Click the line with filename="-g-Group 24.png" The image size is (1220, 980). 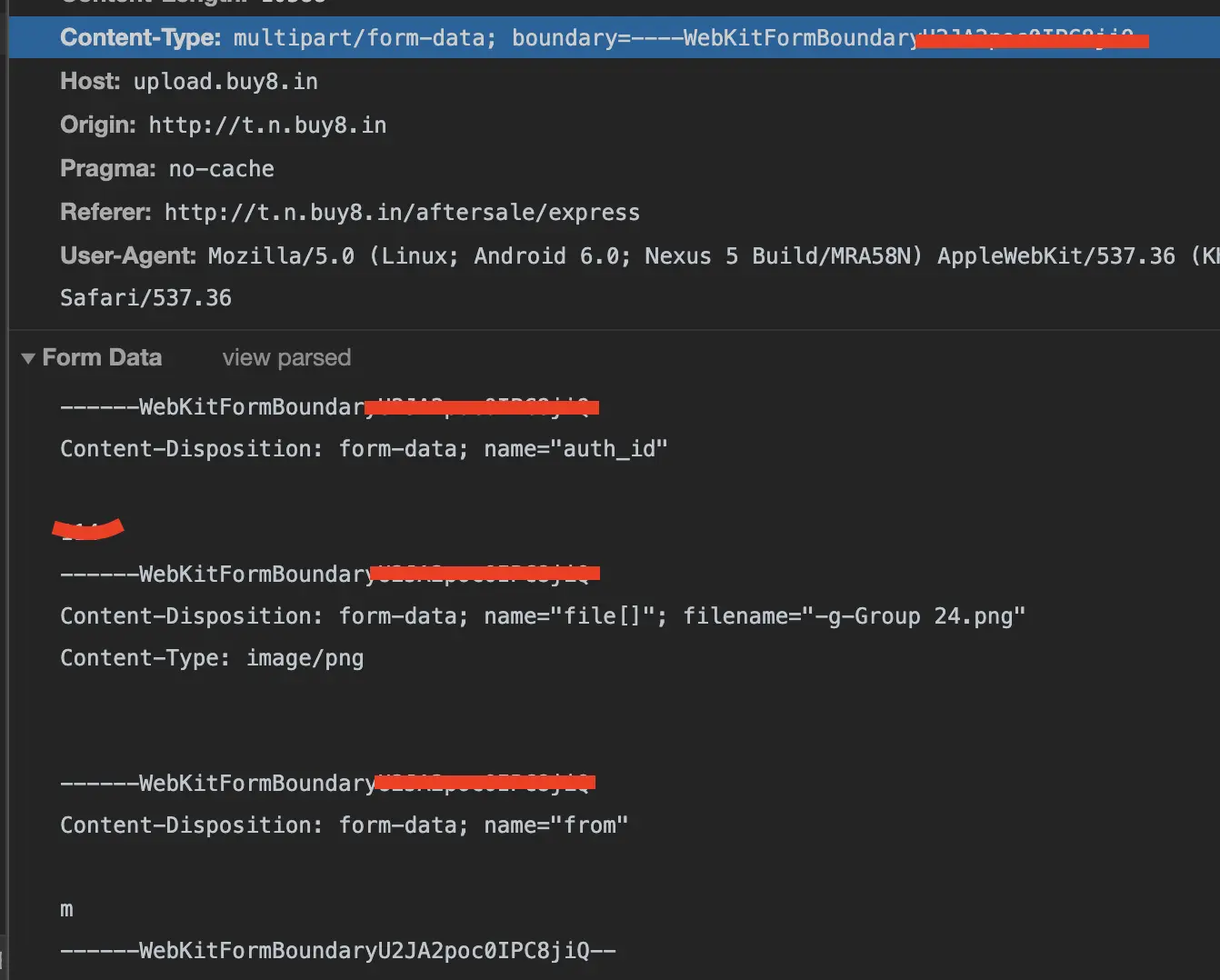543,616
